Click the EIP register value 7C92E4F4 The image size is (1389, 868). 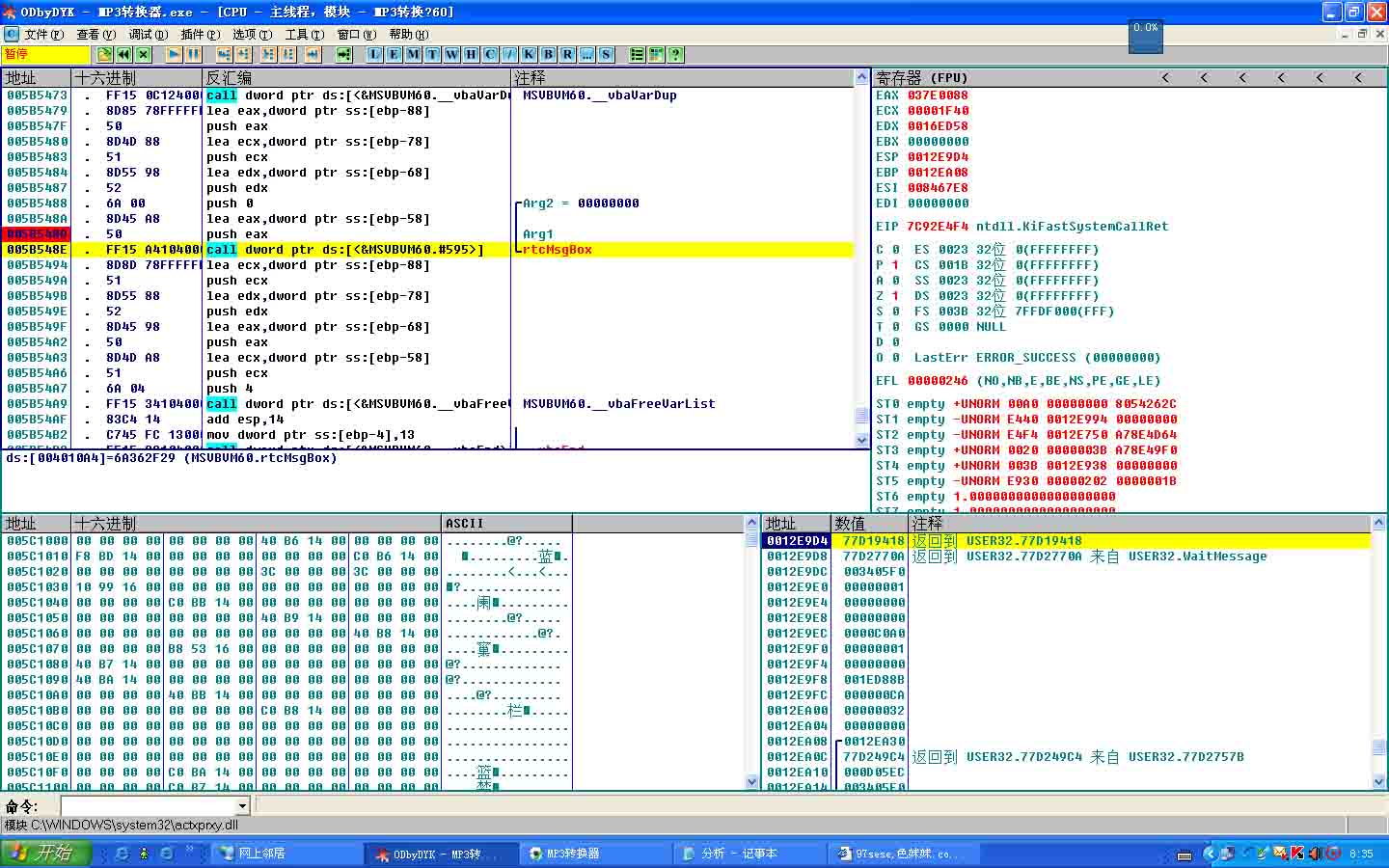click(x=938, y=227)
